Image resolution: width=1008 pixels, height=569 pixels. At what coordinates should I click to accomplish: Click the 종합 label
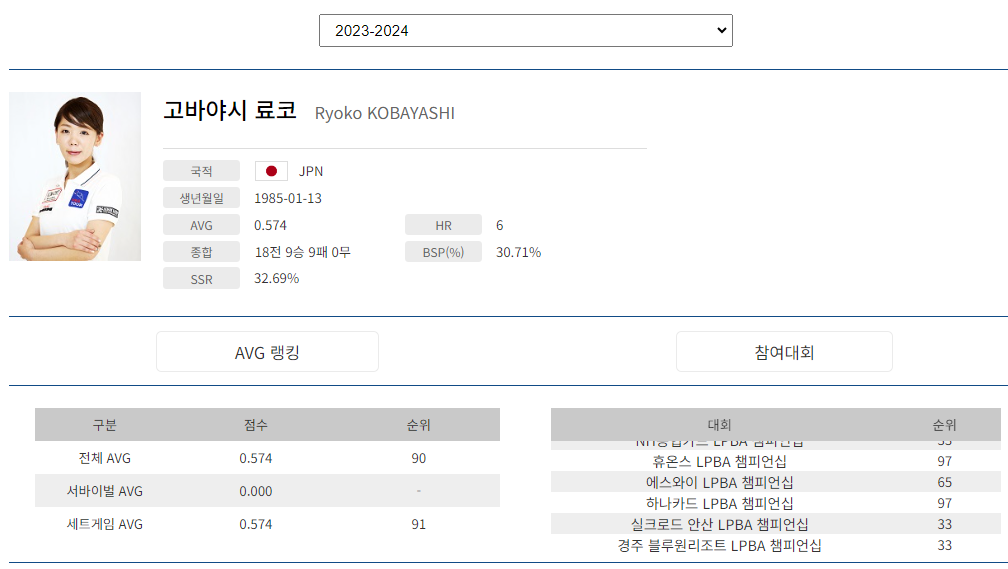(x=201, y=252)
